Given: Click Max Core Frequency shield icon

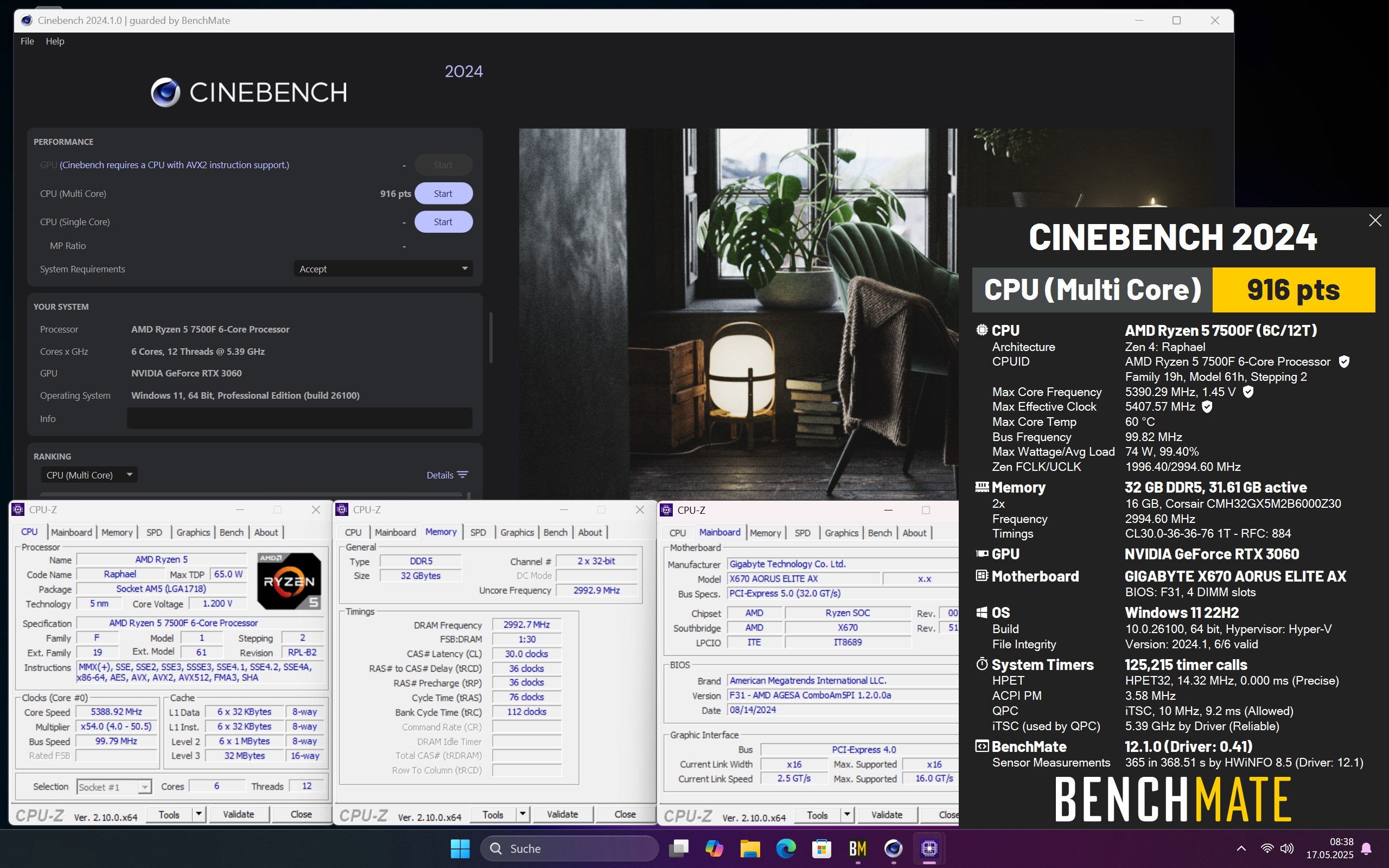Looking at the screenshot, I should coord(1248,392).
